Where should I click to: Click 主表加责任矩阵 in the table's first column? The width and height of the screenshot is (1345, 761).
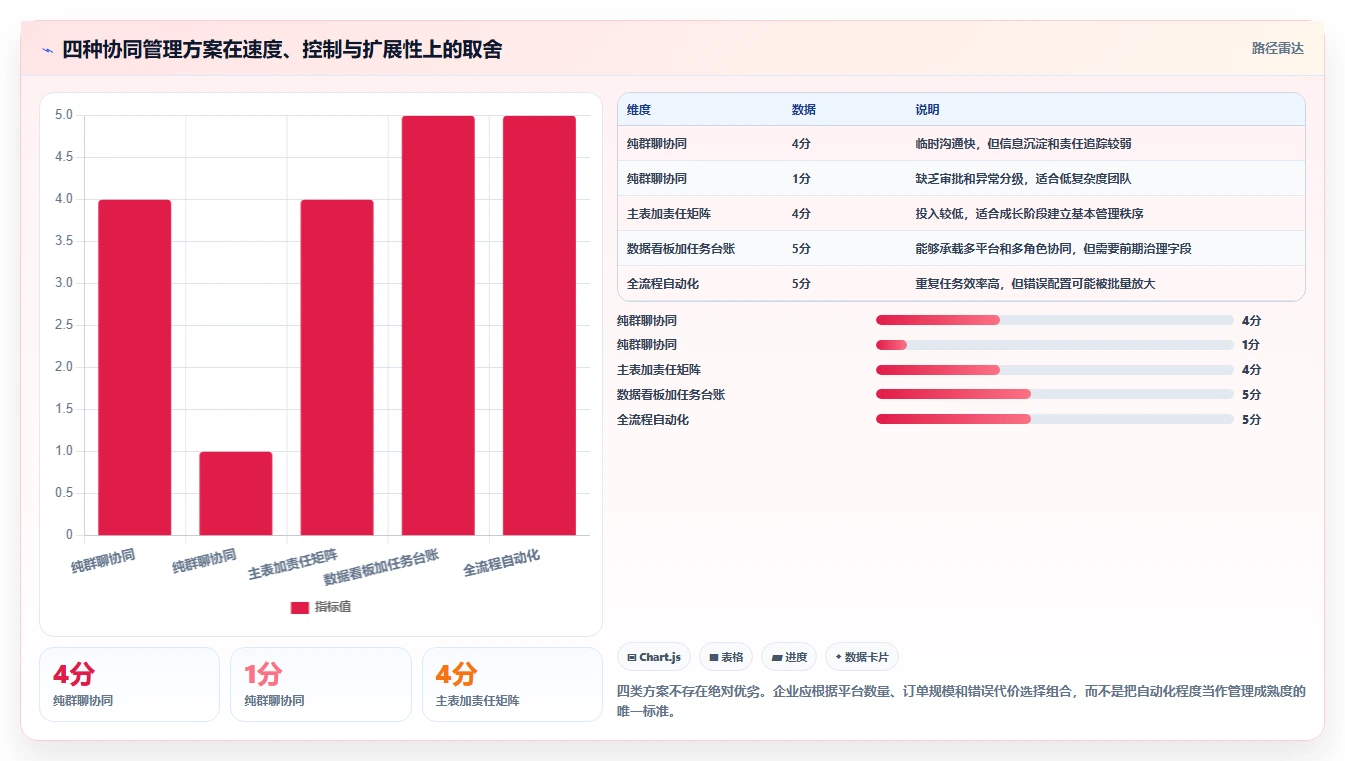pos(669,214)
